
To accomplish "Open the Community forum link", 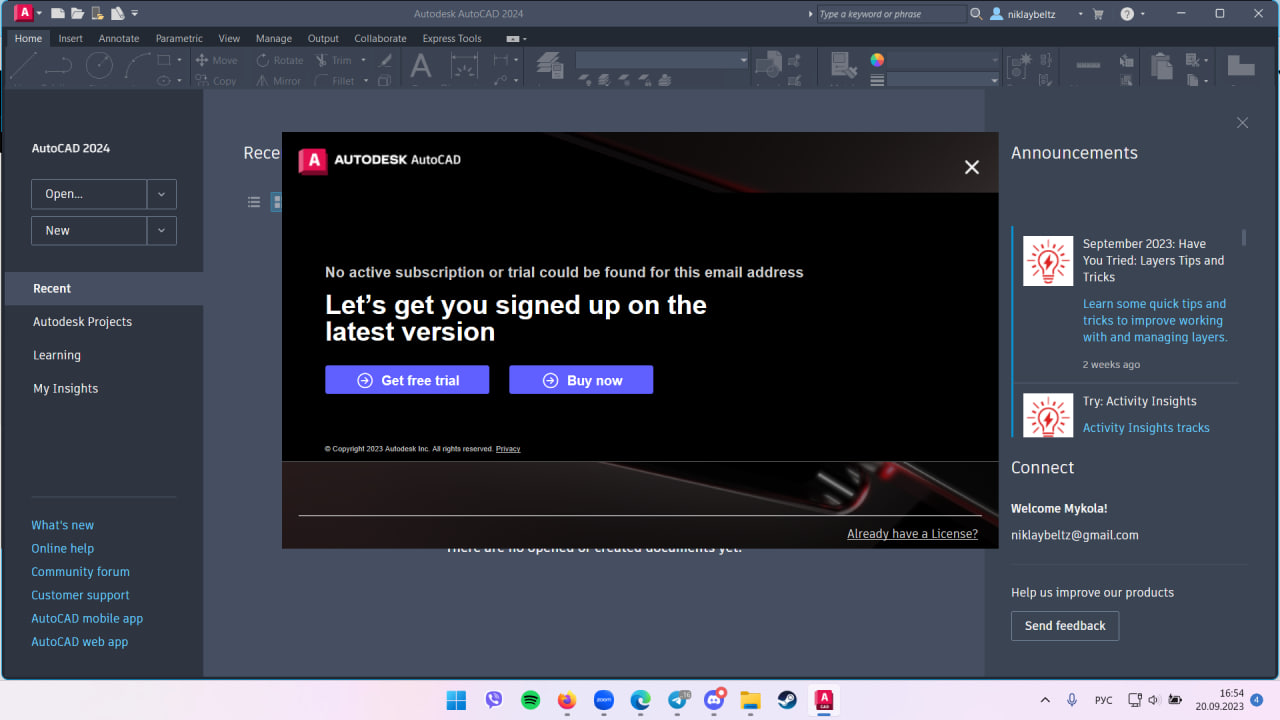I will (x=80, y=572).
